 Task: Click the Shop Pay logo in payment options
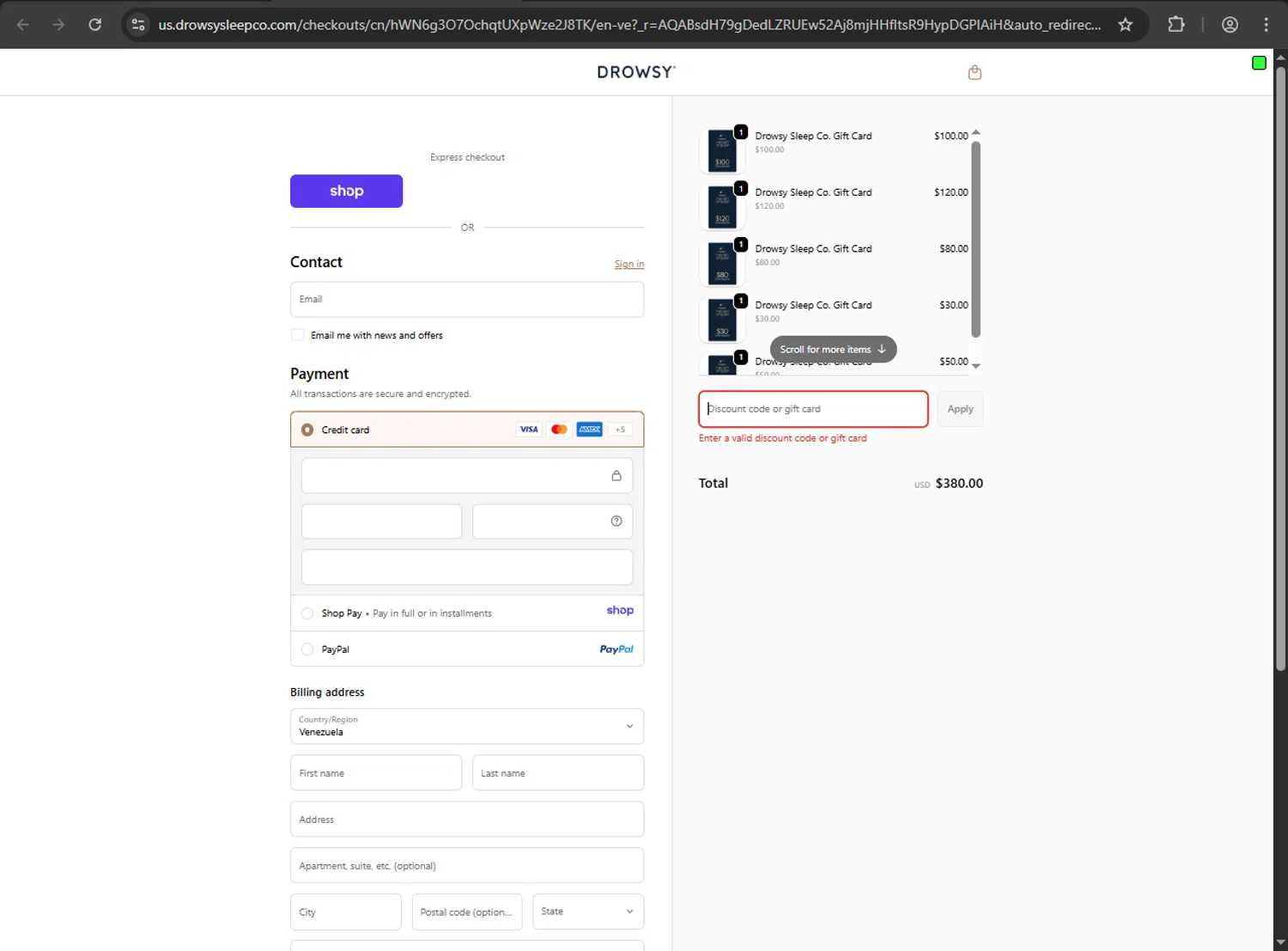(x=620, y=611)
